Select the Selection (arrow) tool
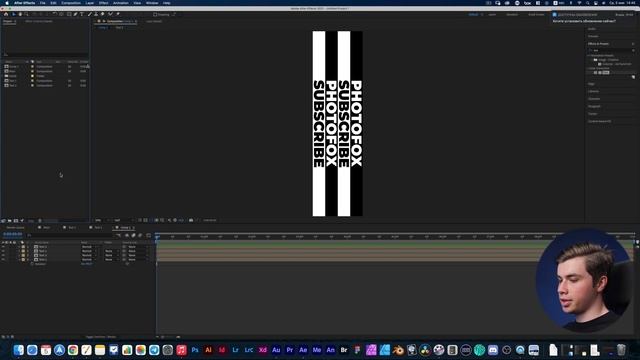The image size is (640, 360). coord(14,14)
